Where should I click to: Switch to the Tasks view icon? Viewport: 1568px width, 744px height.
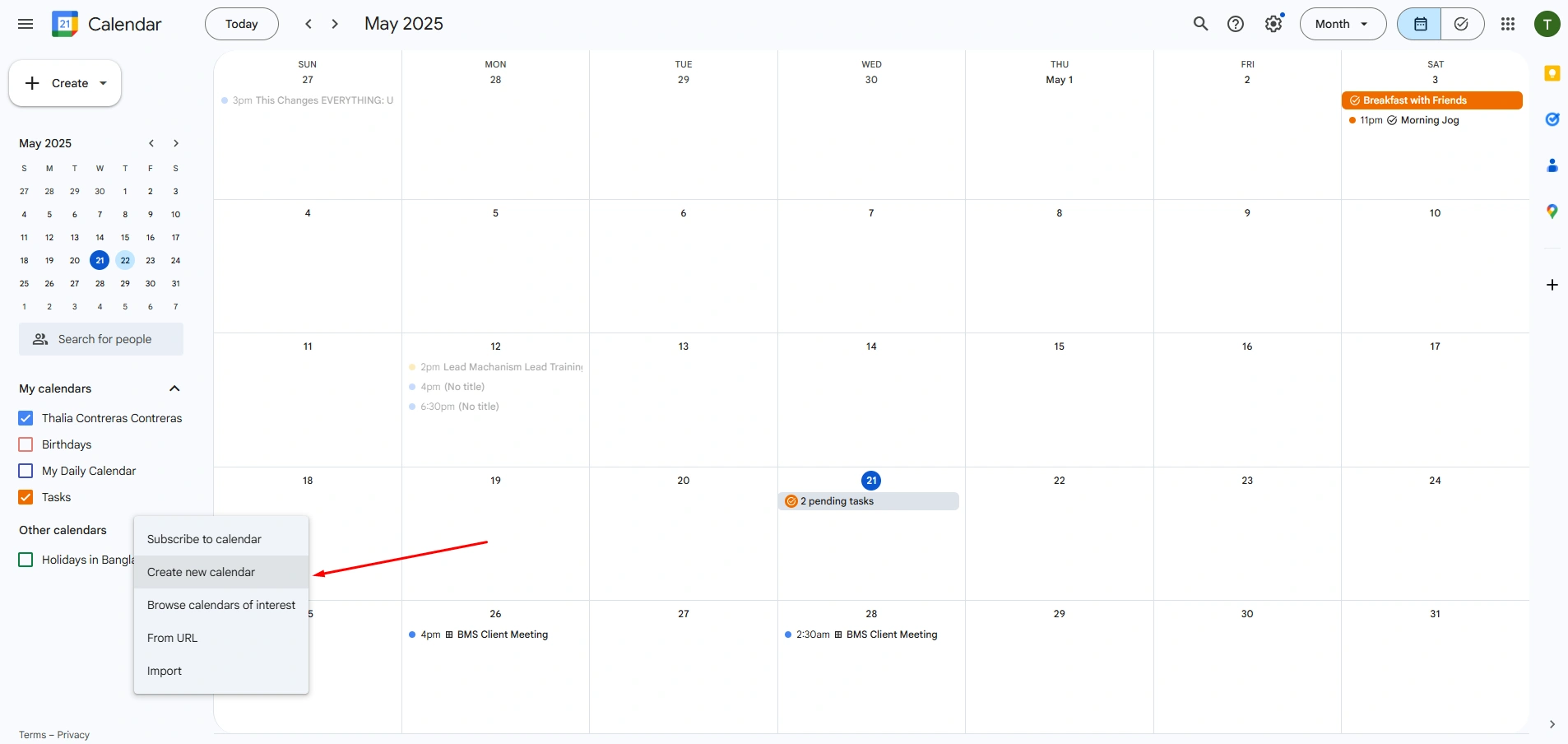coord(1461,24)
